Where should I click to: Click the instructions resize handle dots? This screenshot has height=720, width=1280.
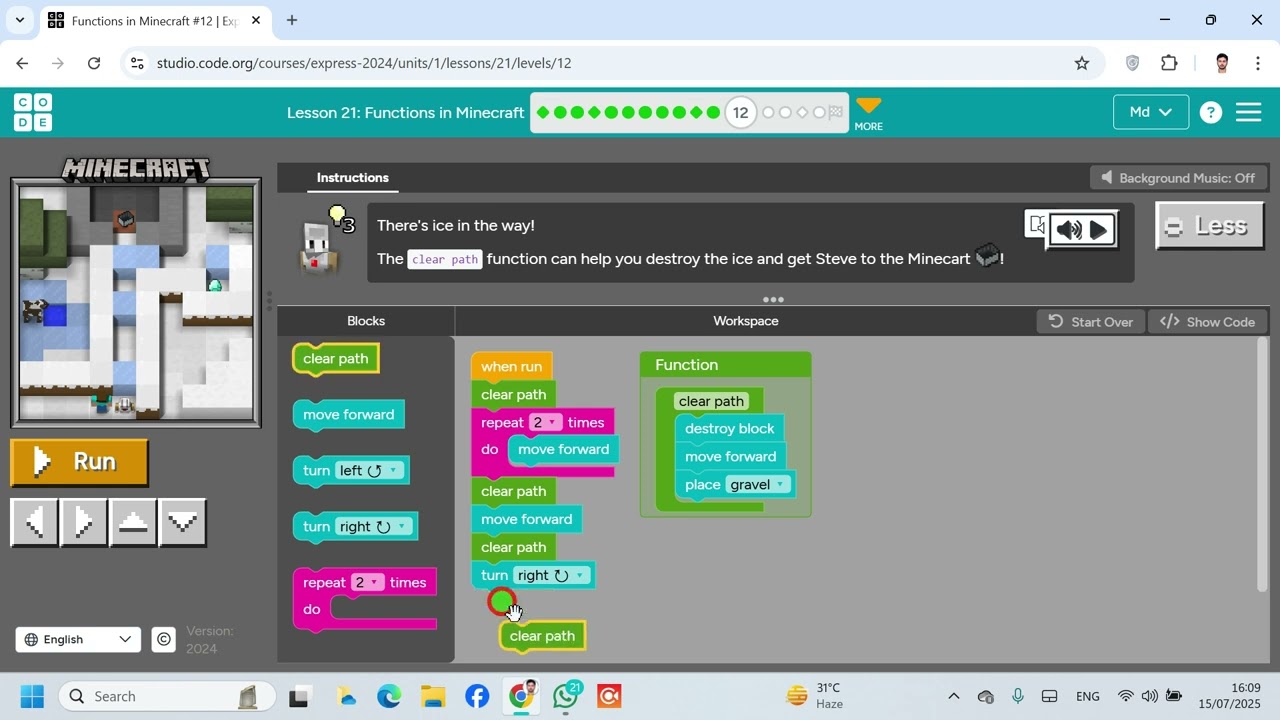click(773, 299)
